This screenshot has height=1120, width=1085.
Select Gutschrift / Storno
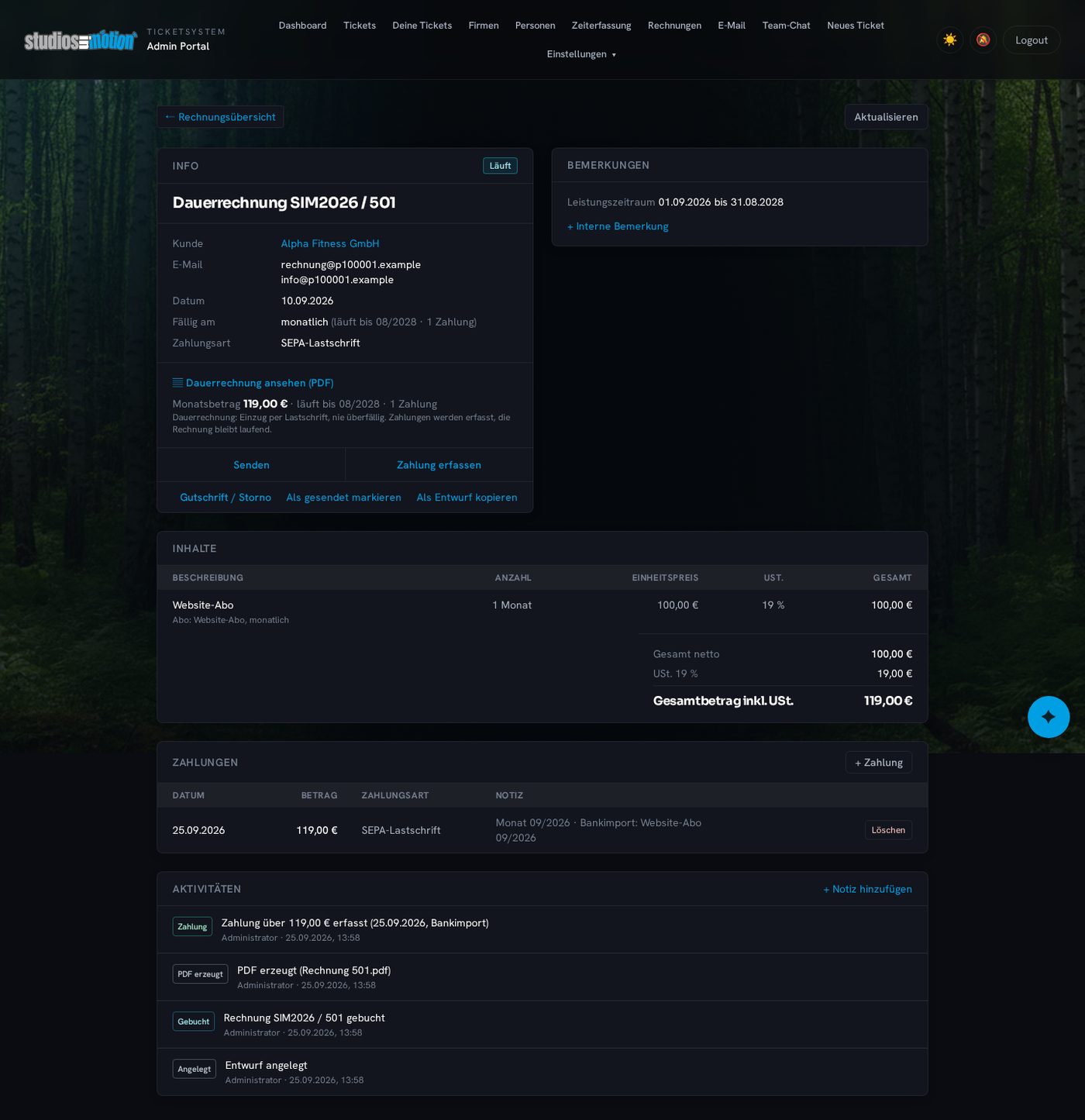[x=226, y=498]
